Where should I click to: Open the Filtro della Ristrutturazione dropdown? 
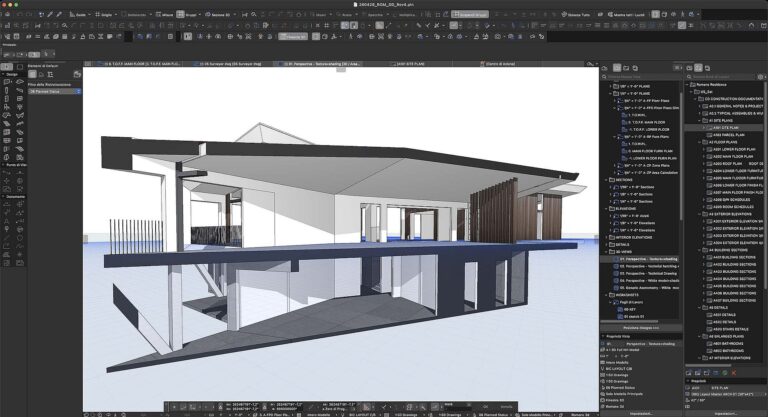point(54,92)
